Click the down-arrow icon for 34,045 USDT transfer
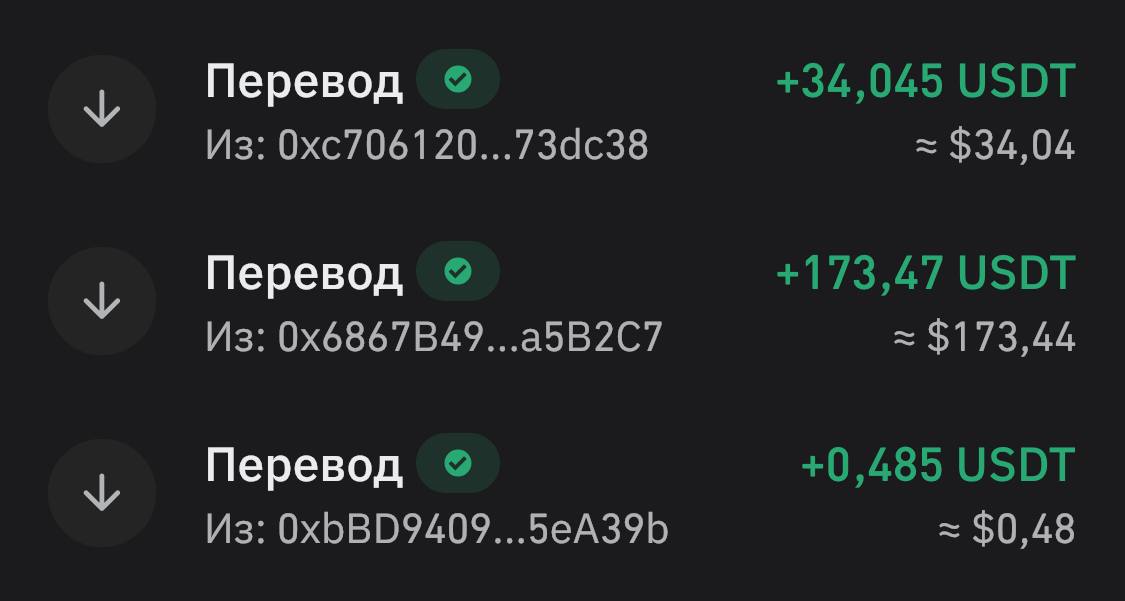 (102, 109)
